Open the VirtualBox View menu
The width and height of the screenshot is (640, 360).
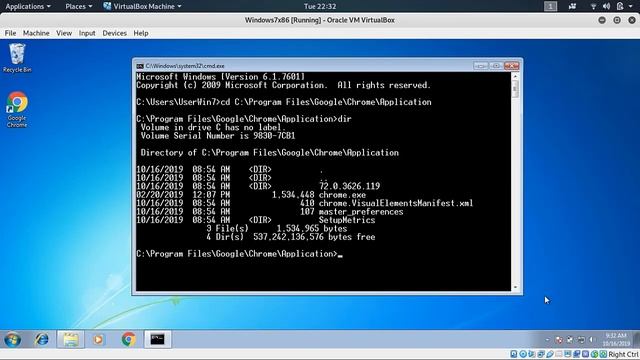pos(64,33)
